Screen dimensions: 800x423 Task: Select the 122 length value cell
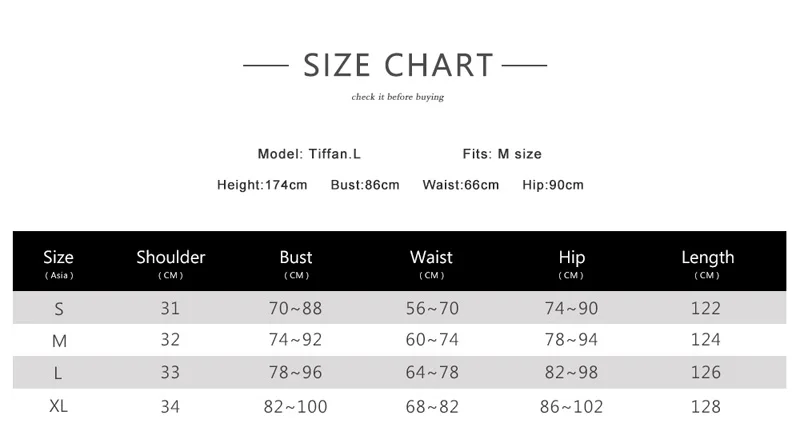(706, 309)
